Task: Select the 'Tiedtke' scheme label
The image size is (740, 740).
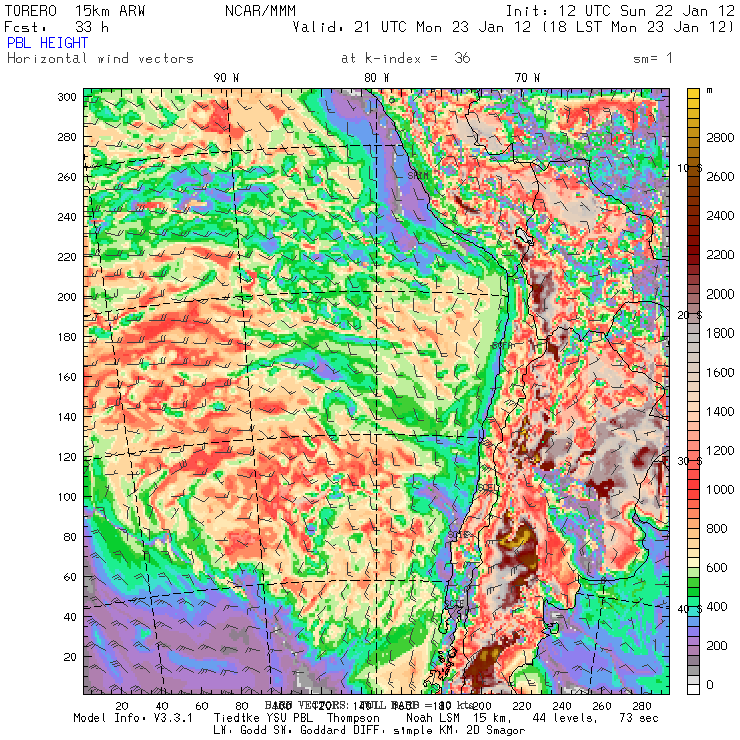Action: (236, 718)
